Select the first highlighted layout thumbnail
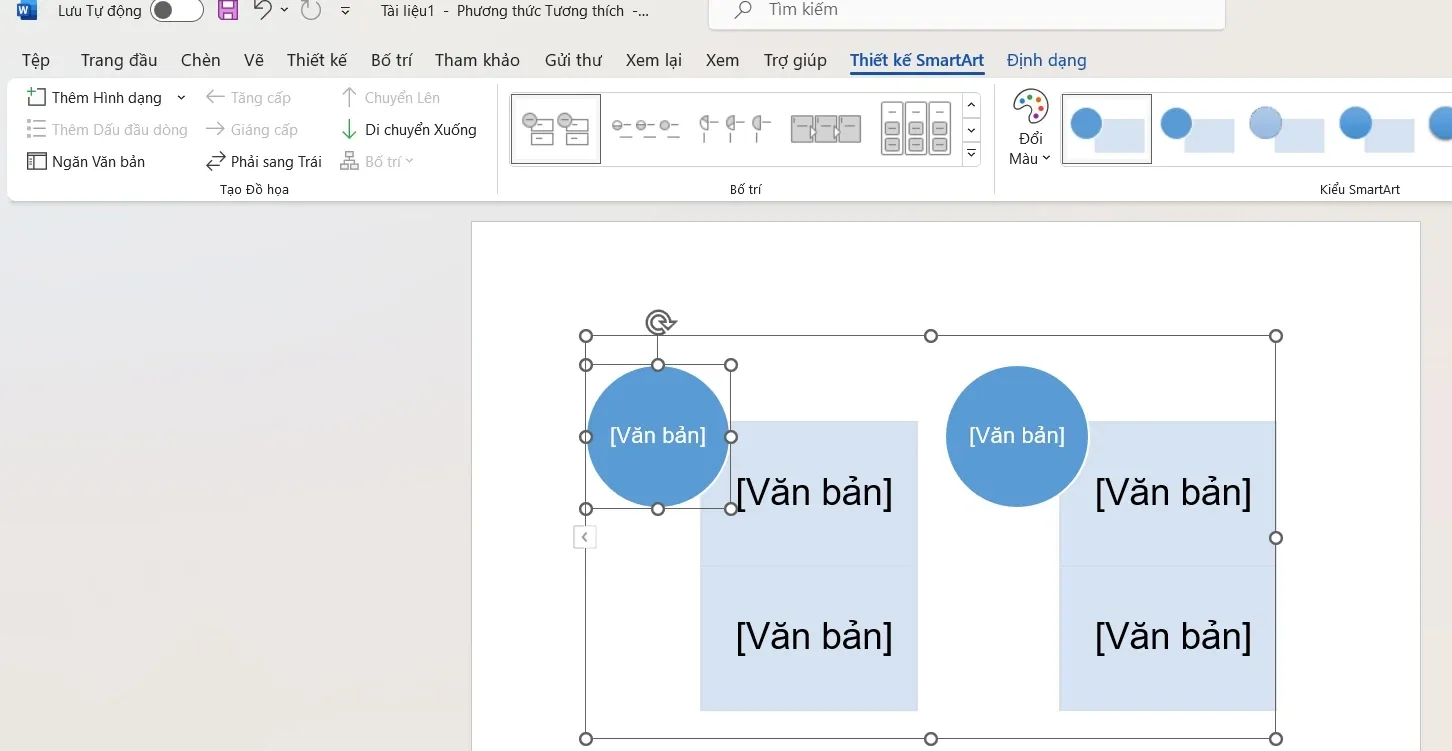The width and height of the screenshot is (1452, 751). click(555, 129)
